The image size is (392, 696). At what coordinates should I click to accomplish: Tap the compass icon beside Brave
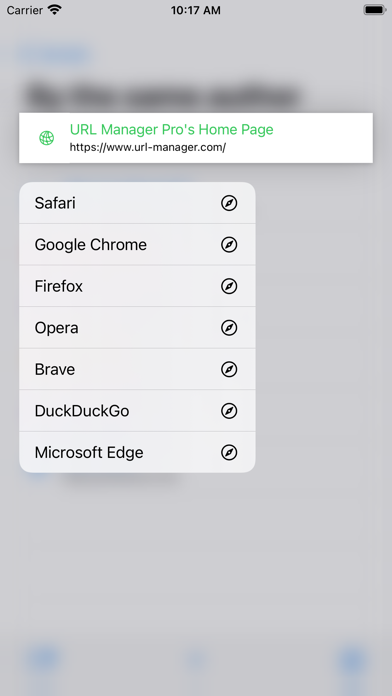click(x=229, y=369)
